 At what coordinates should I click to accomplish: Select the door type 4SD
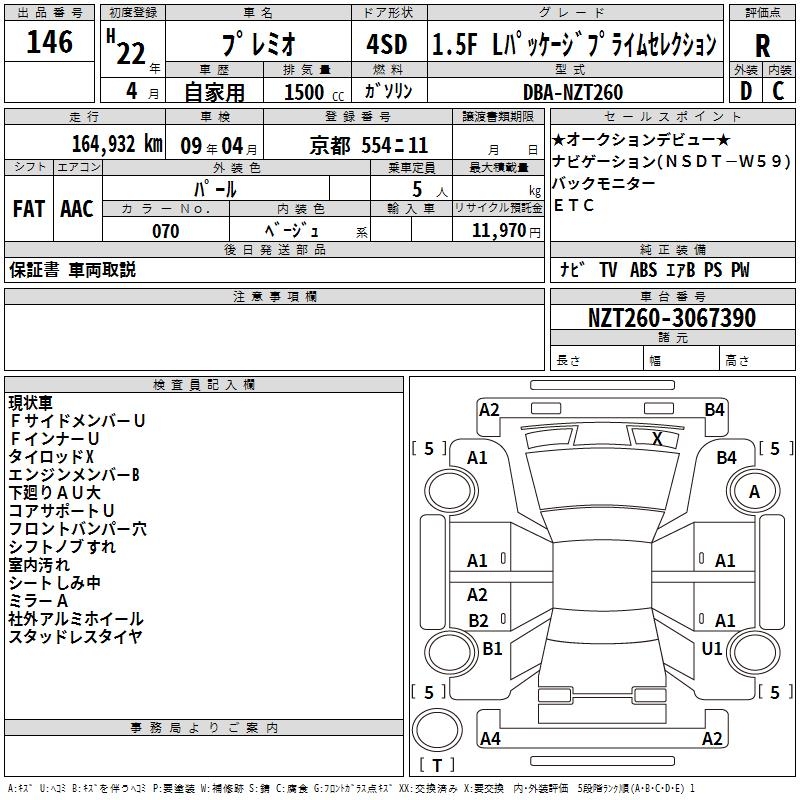point(387,44)
